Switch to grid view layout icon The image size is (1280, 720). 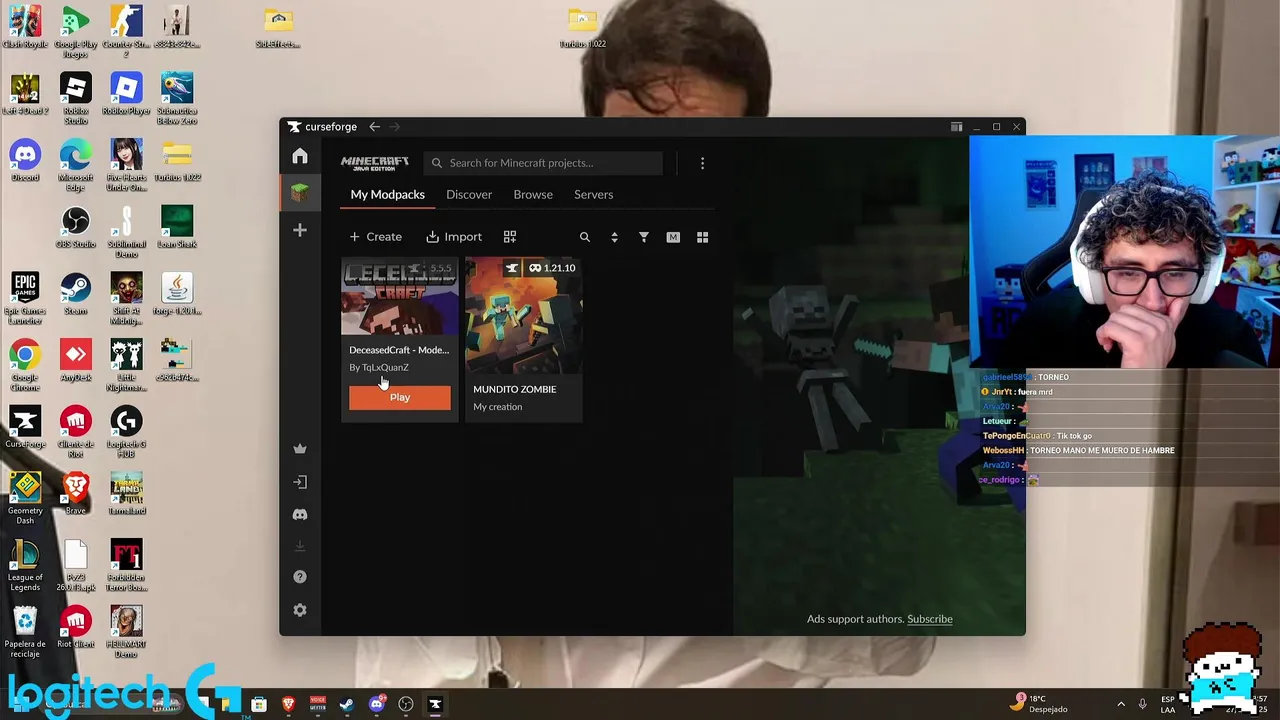(x=702, y=237)
